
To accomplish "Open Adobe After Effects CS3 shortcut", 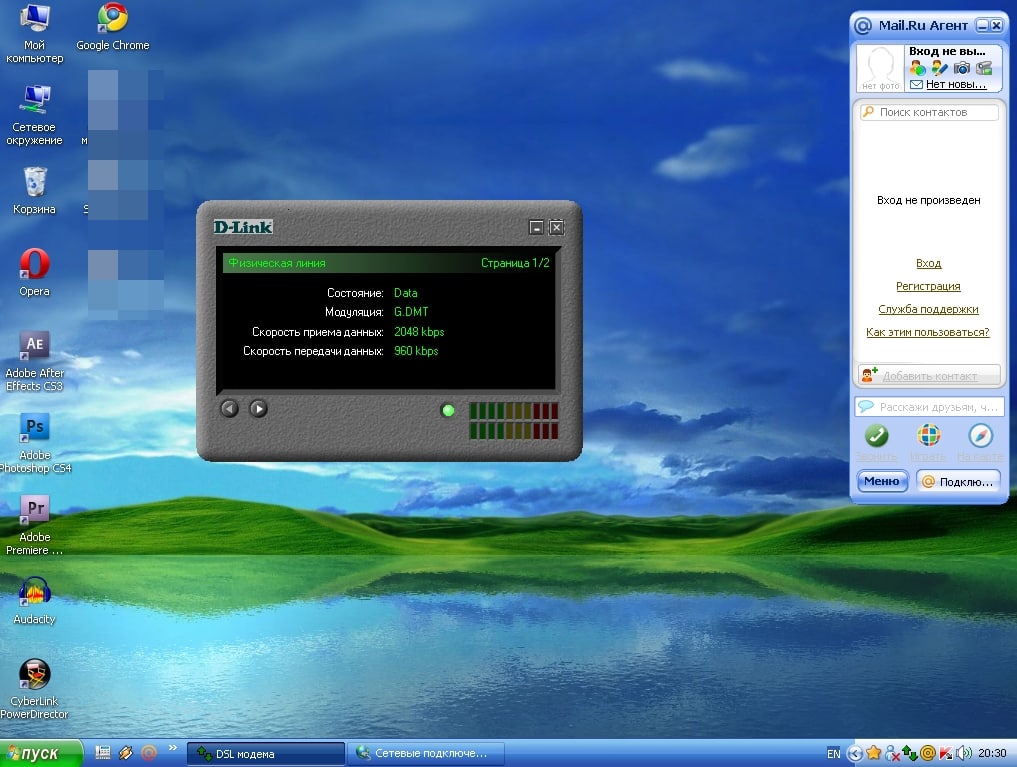I will [34, 361].
